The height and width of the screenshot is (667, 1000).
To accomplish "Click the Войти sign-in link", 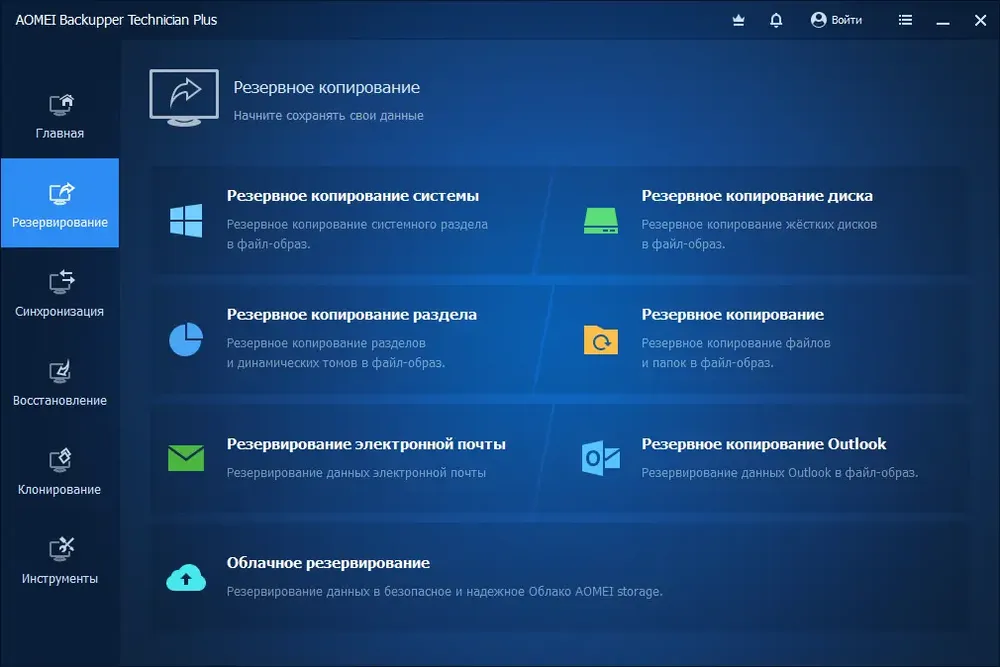I will [846, 20].
